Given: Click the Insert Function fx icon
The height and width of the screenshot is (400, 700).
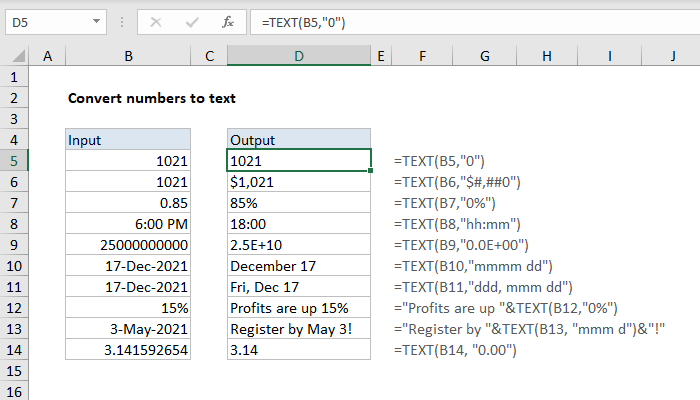Looking at the screenshot, I should tap(227, 21).
